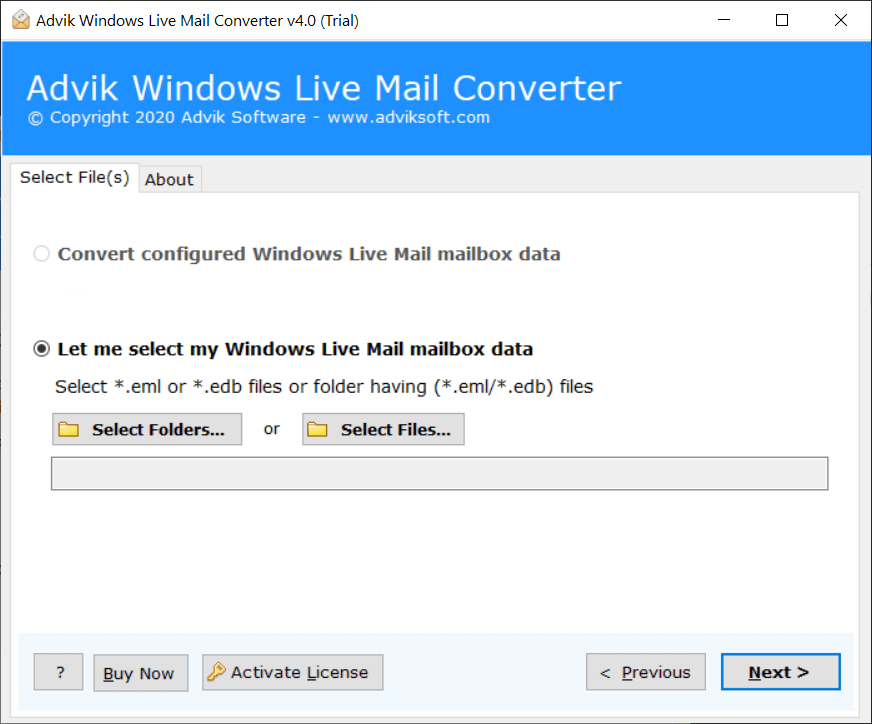
Task: Open the Select Files dialog
Action: (383, 429)
